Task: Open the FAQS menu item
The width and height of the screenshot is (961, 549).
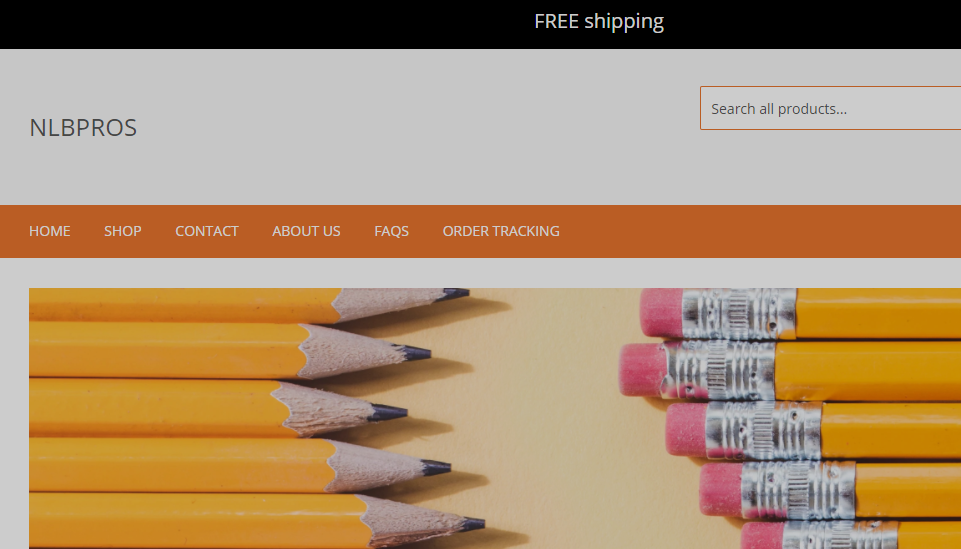Action: coord(391,231)
